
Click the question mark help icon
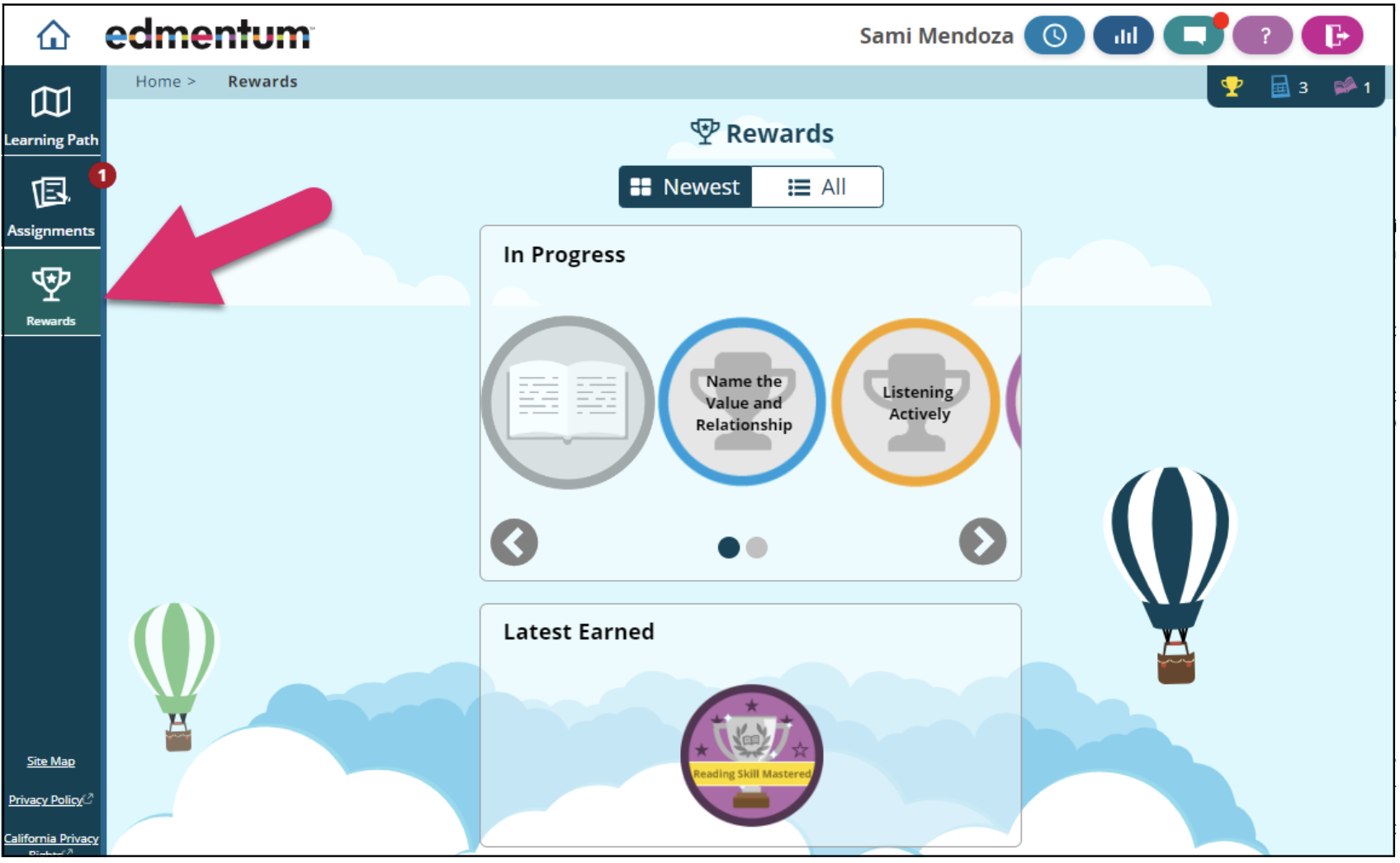1263,35
